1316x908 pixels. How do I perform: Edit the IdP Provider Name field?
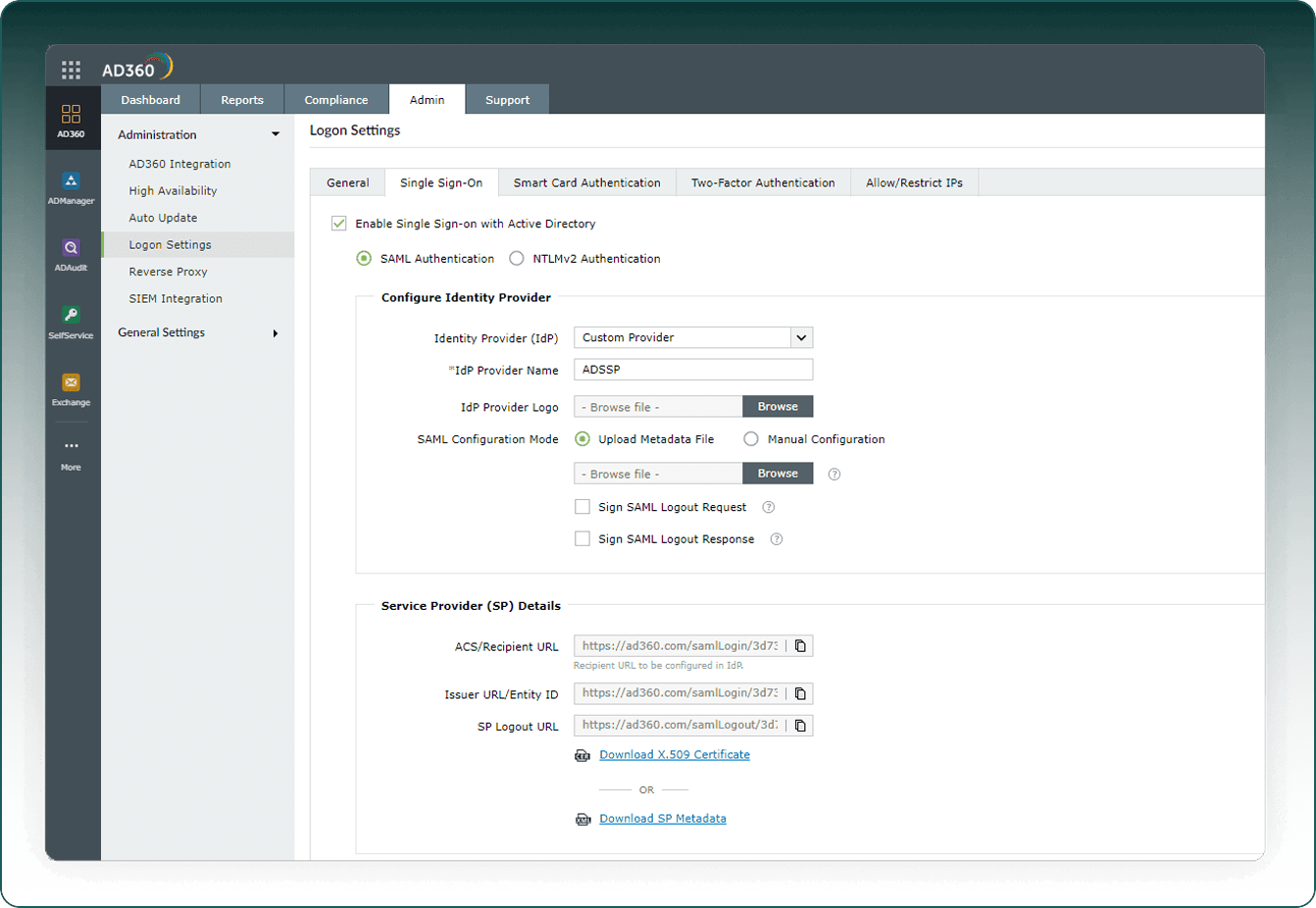pyautogui.click(x=693, y=370)
